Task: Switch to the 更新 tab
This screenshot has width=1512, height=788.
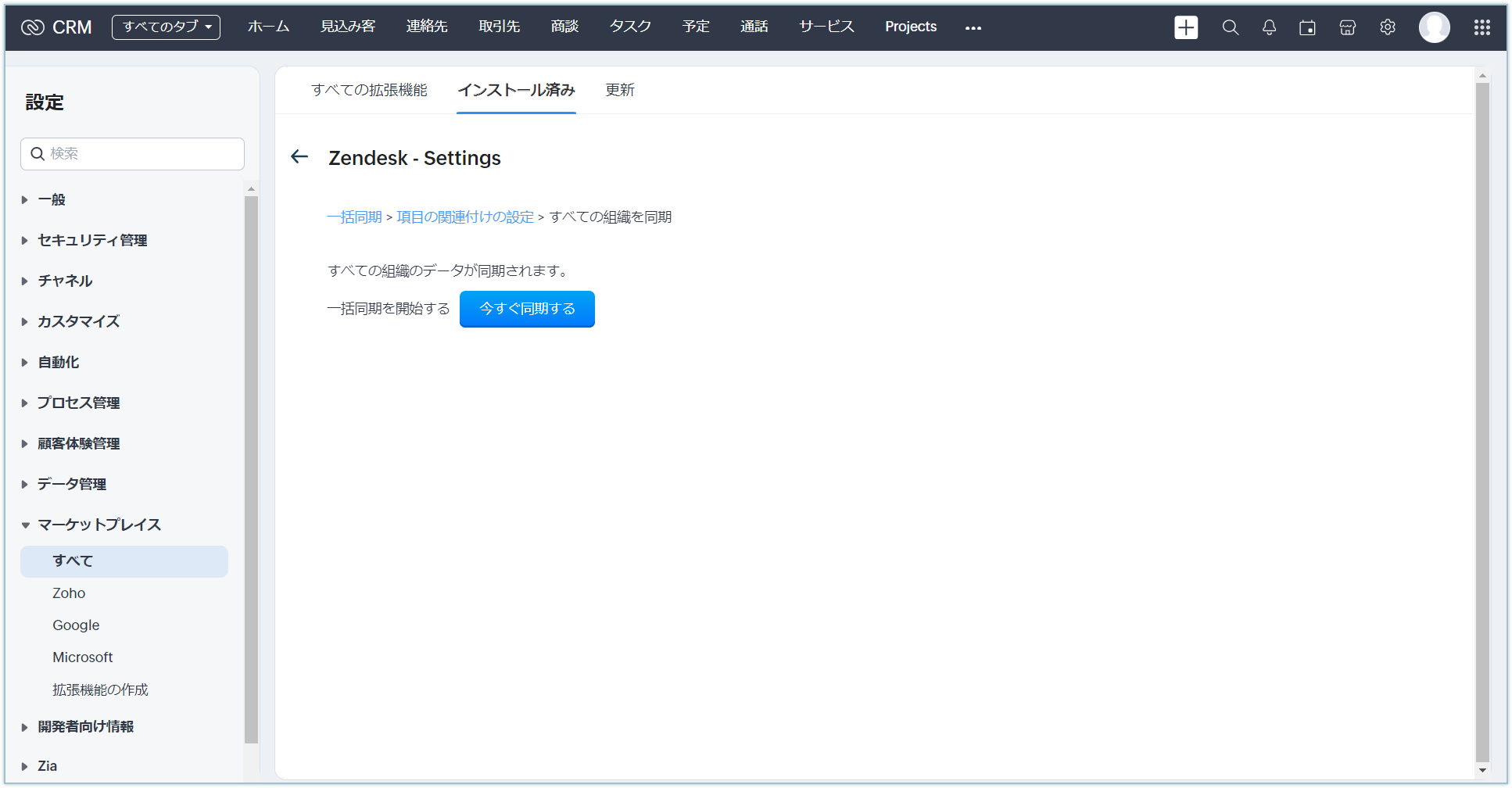Action: pyautogui.click(x=620, y=90)
